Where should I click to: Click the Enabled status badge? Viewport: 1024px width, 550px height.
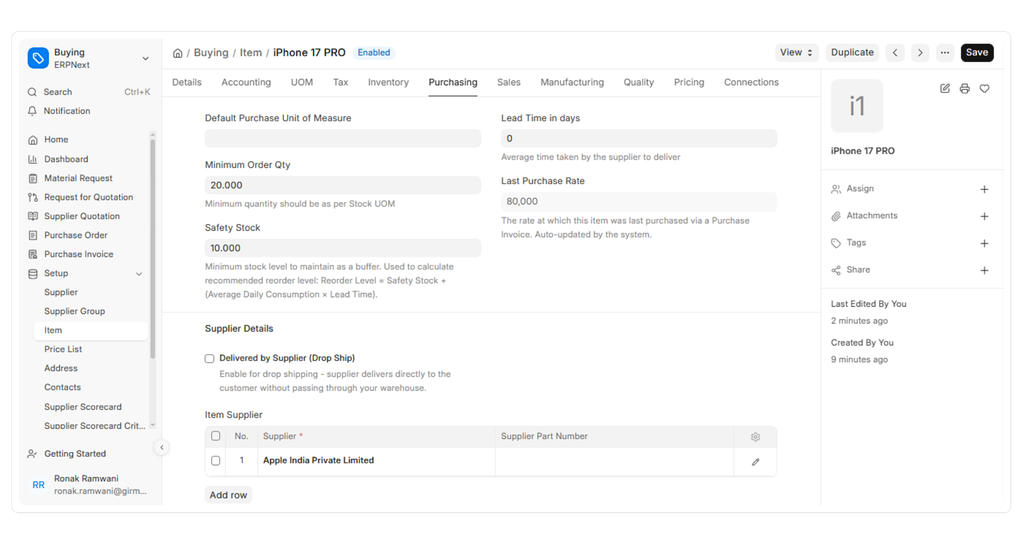tap(374, 53)
